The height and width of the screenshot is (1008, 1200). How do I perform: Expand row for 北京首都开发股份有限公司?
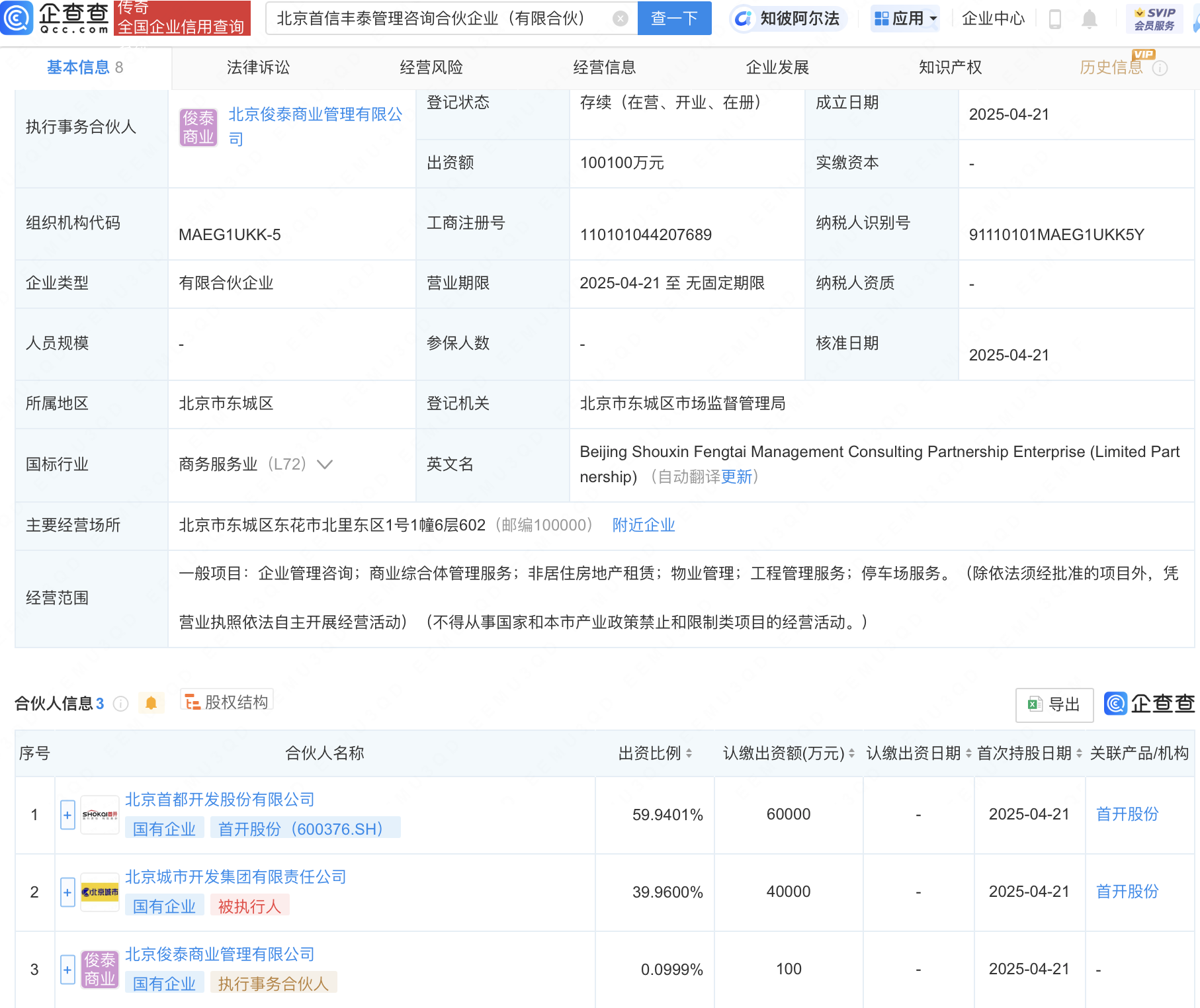coord(67,815)
